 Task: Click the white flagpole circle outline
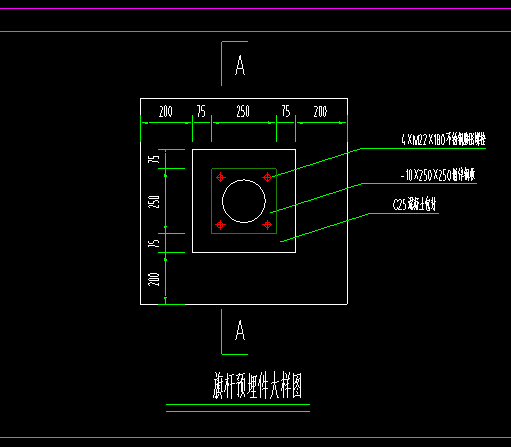tap(244, 201)
